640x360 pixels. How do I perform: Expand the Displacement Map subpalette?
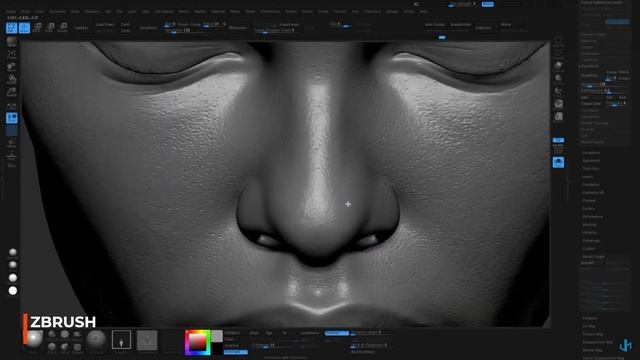pyautogui.click(x=598, y=342)
